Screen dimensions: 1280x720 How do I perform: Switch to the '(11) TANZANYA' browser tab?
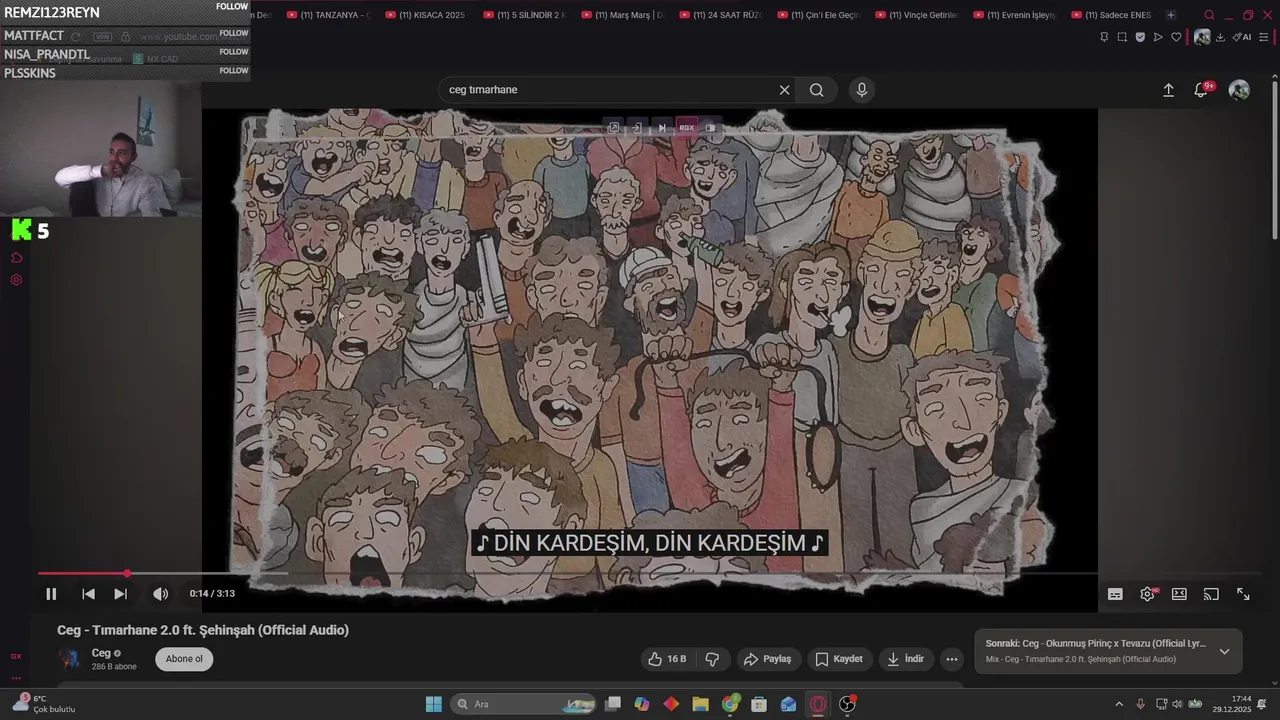point(327,15)
